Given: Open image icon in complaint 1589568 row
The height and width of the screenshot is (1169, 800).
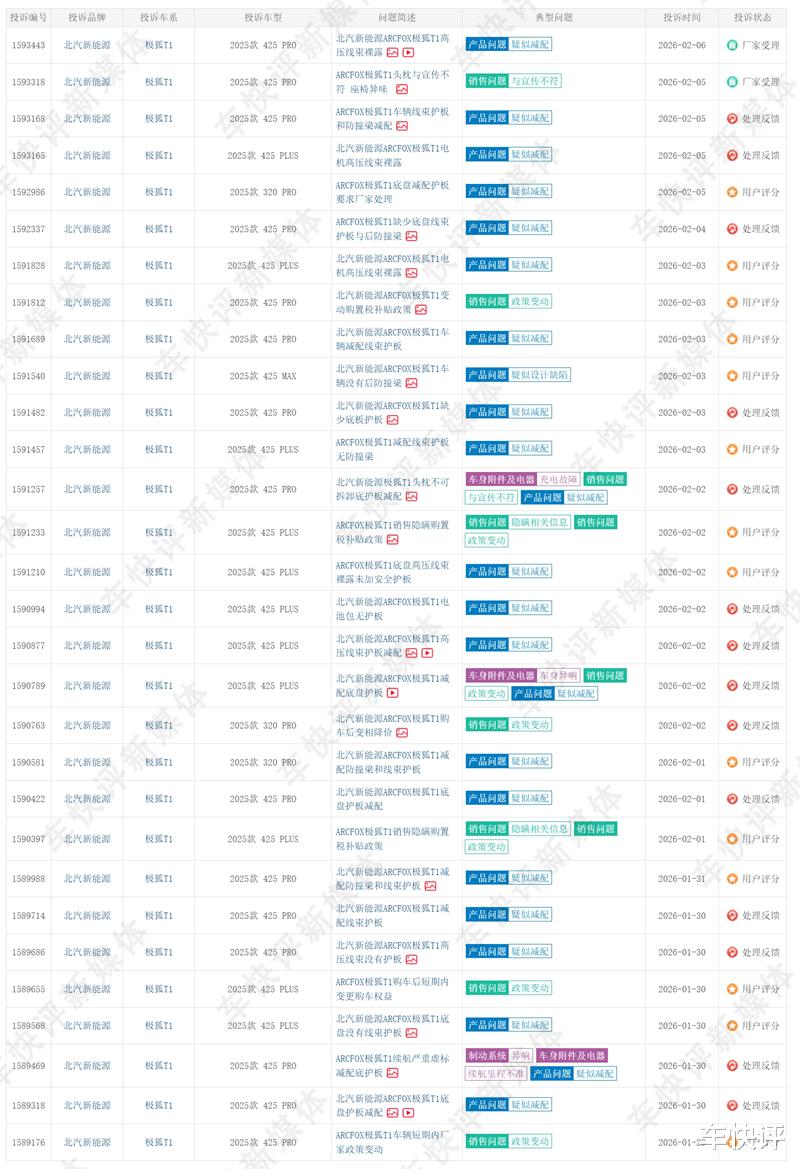Looking at the screenshot, I should [x=412, y=1033].
